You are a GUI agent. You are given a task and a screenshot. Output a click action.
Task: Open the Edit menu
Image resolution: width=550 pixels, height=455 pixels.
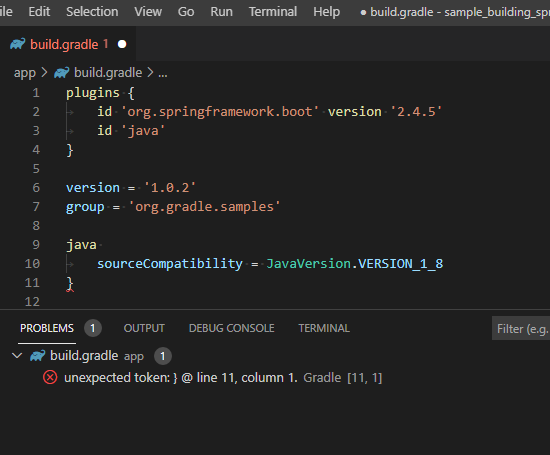[x=39, y=12]
